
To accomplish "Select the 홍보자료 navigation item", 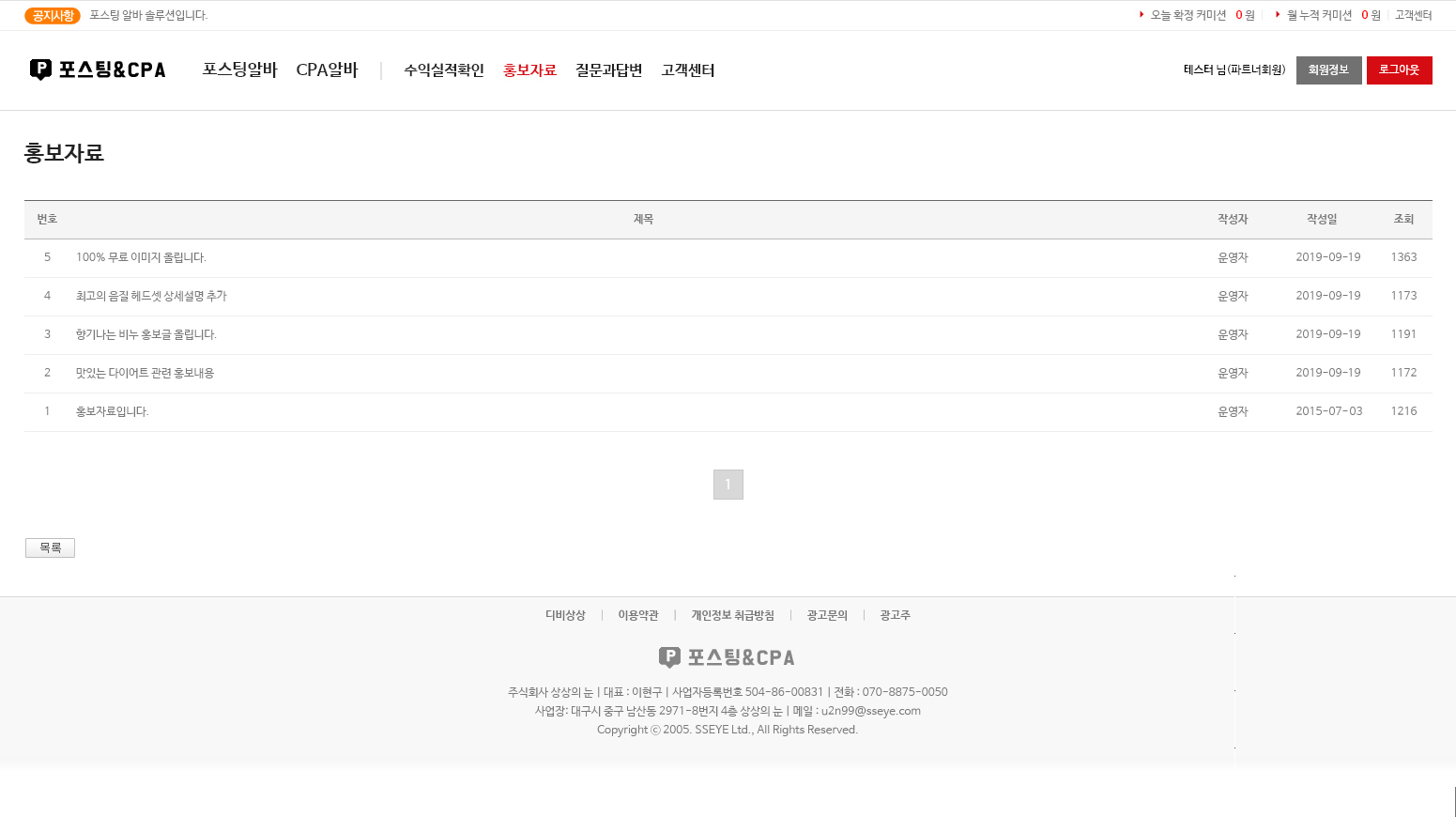I will coord(529,70).
